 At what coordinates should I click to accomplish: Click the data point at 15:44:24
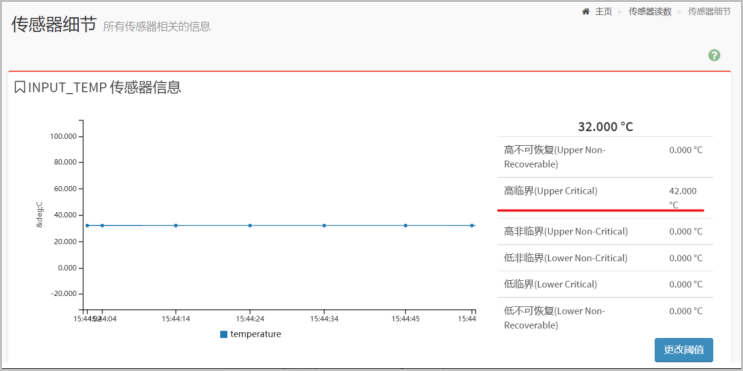250,226
